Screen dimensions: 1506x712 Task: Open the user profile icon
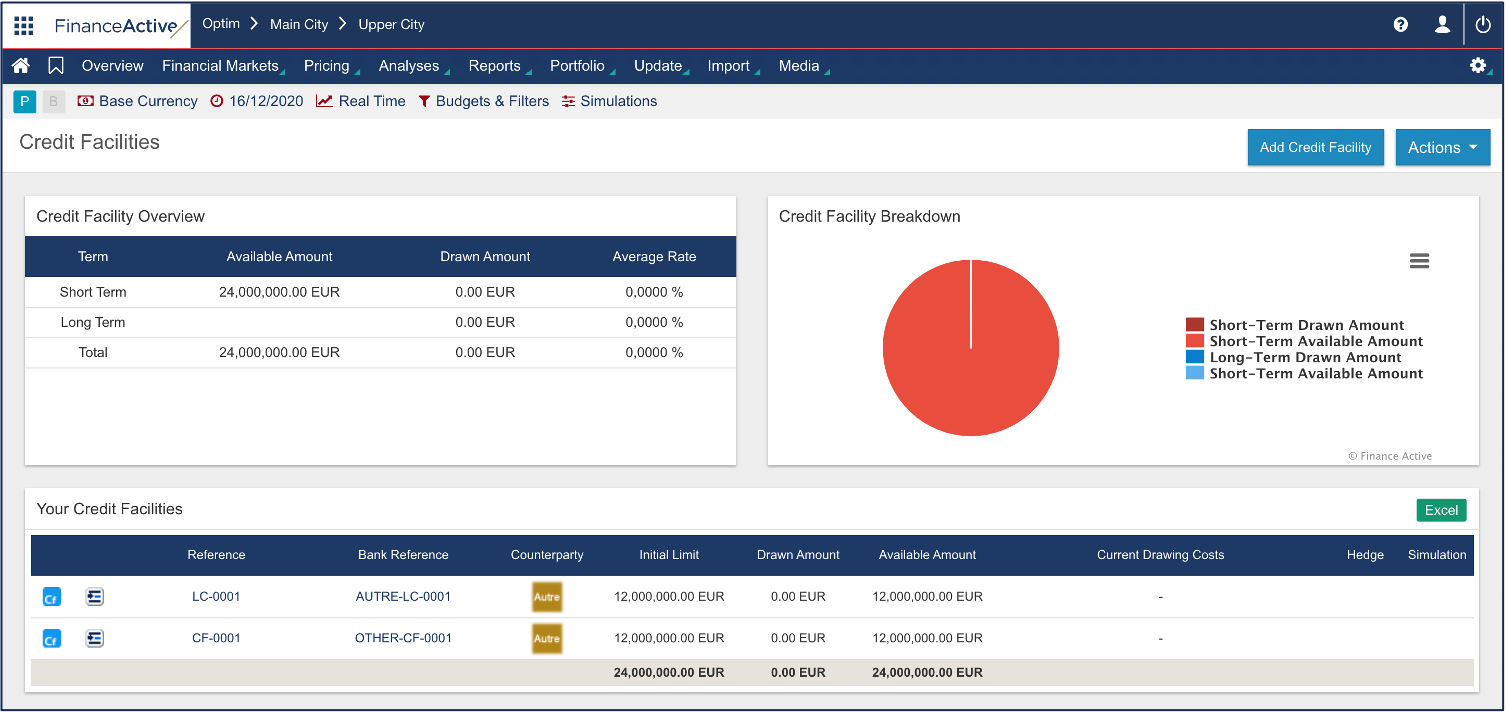pos(1442,25)
